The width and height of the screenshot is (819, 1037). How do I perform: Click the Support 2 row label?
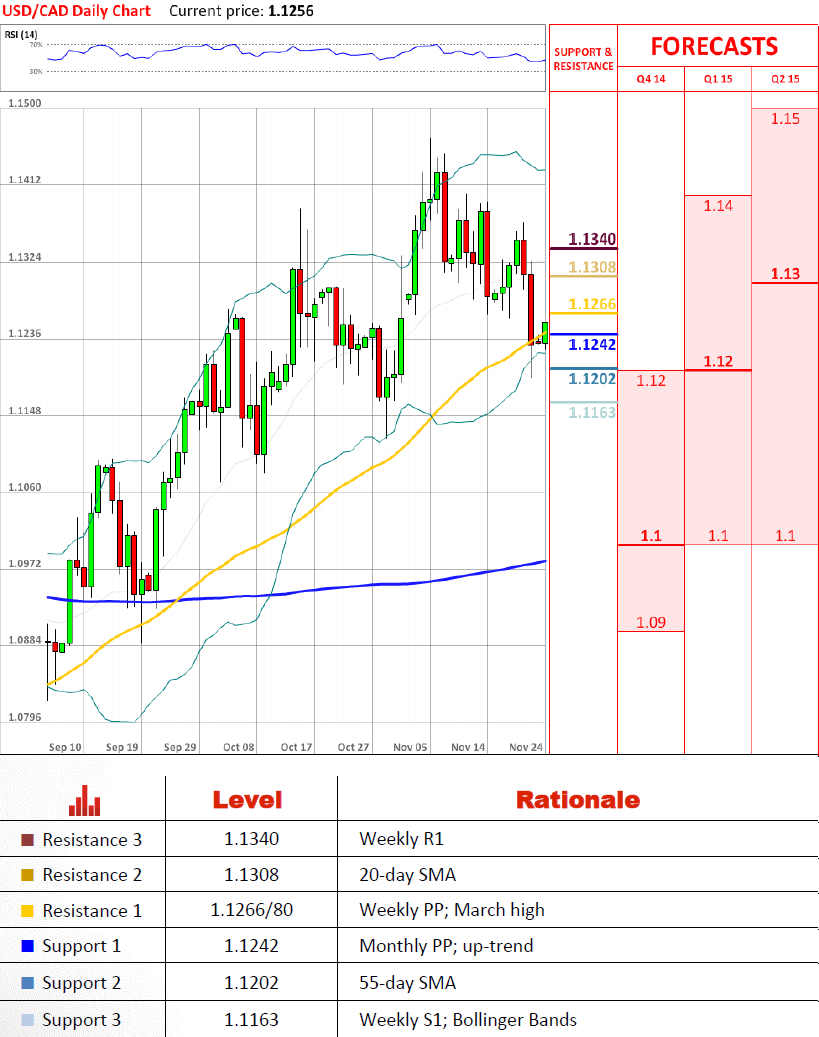tap(81, 983)
